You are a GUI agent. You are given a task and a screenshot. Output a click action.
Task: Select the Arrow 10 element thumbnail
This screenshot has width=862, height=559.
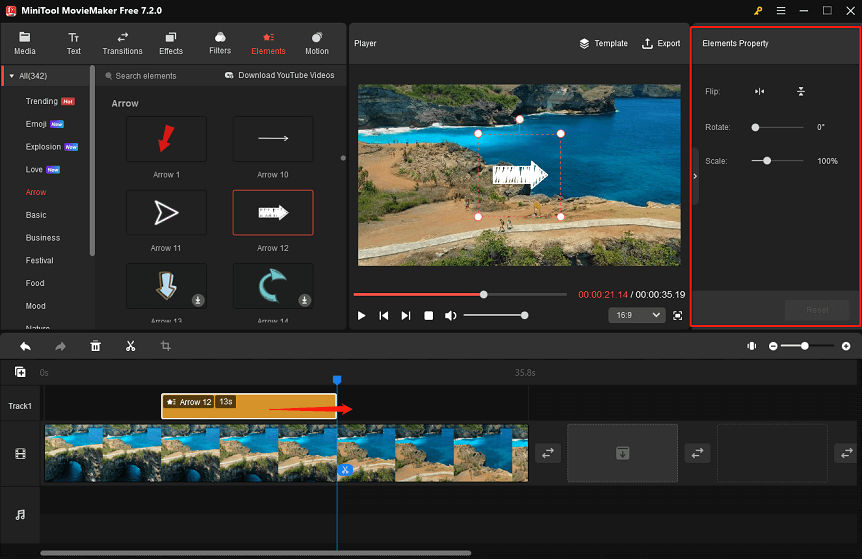pyautogui.click(x=273, y=139)
